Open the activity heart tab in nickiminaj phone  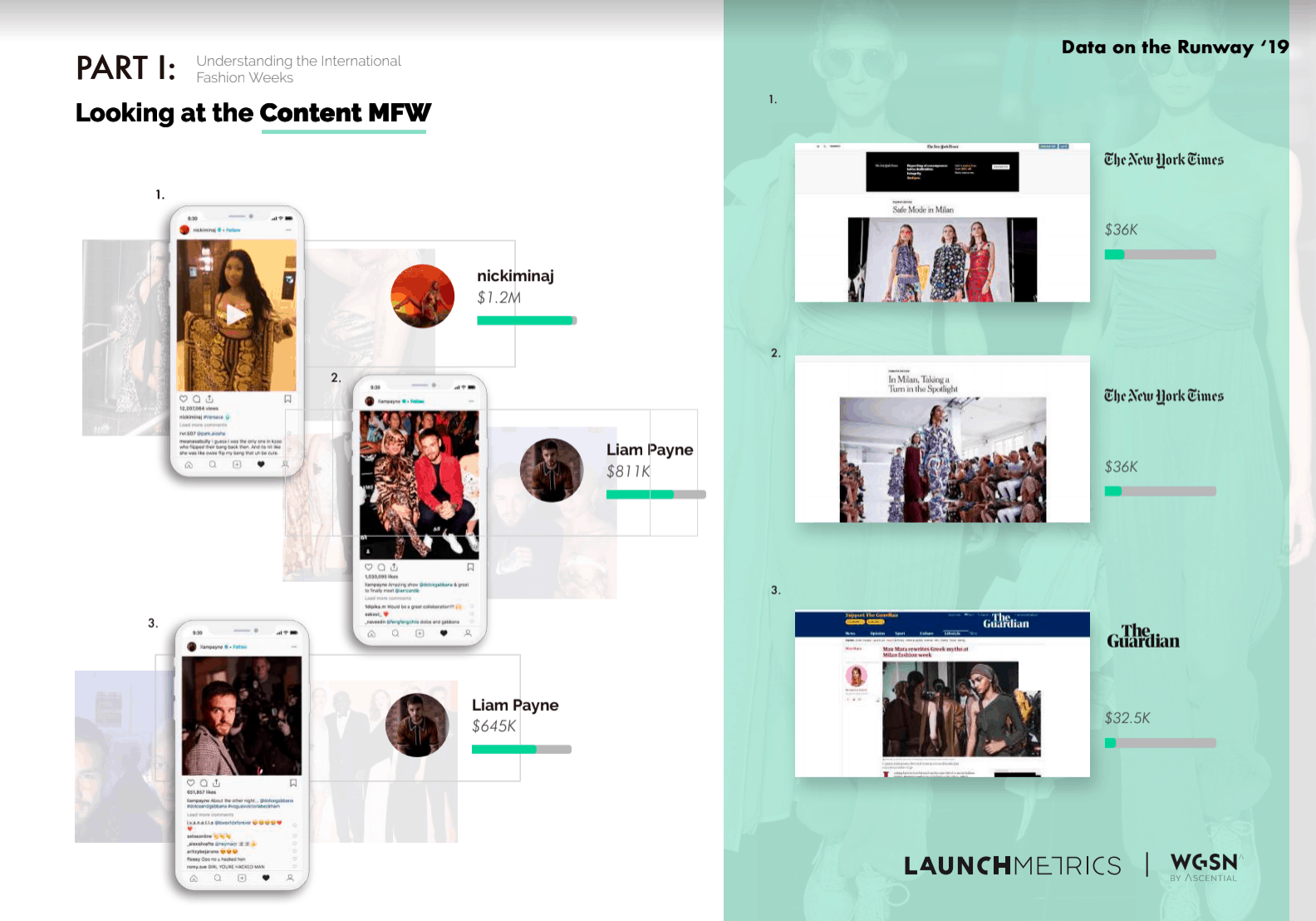[x=261, y=465]
